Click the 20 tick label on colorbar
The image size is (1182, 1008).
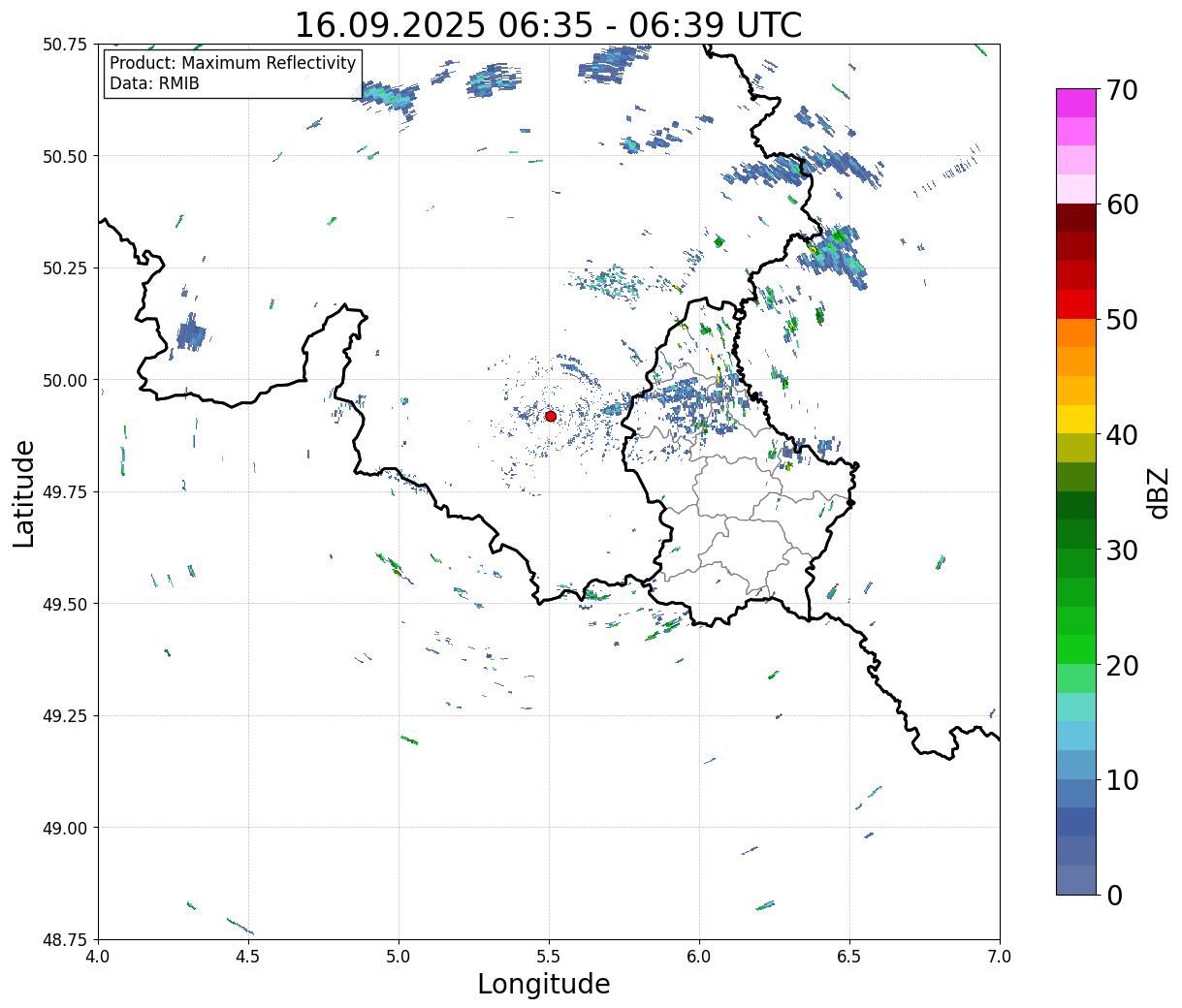(x=1122, y=665)
